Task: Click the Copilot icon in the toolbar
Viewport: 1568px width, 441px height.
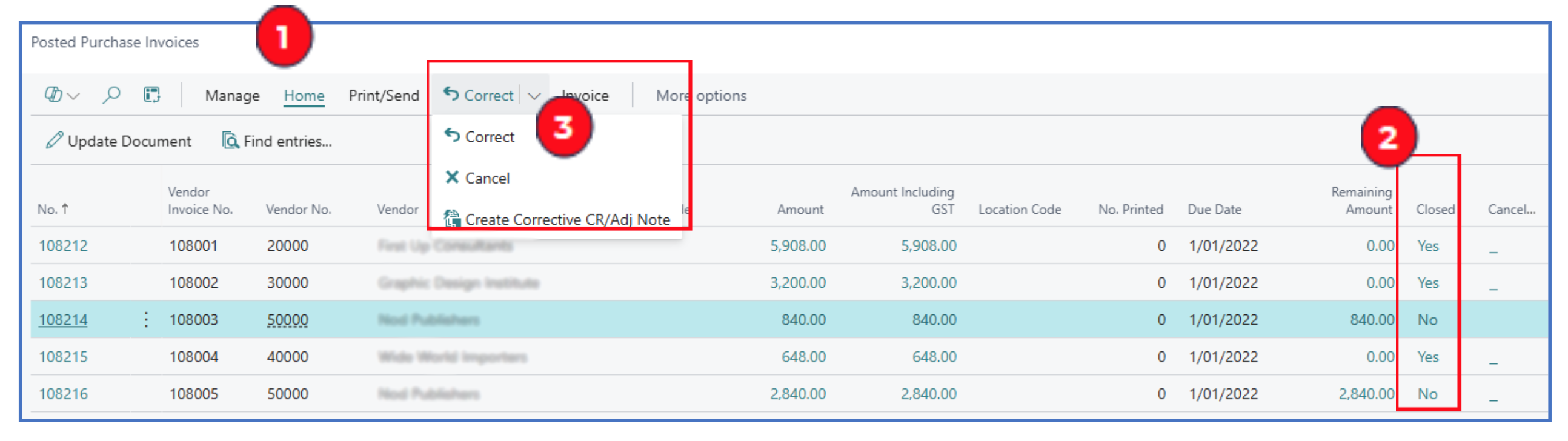Action: (x=53, y=95)
